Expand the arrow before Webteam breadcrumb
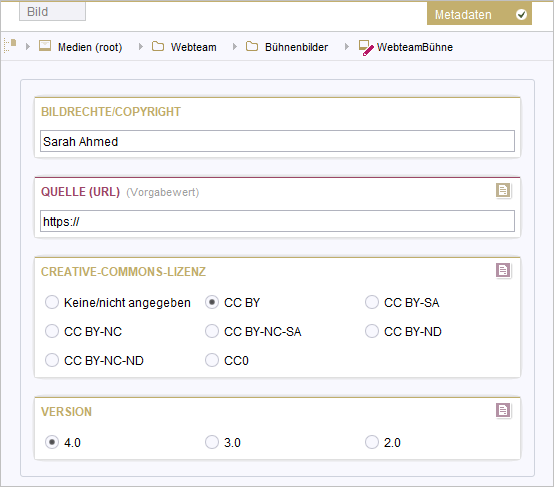This screenshot has width=554, height=487. coord(141,46)
